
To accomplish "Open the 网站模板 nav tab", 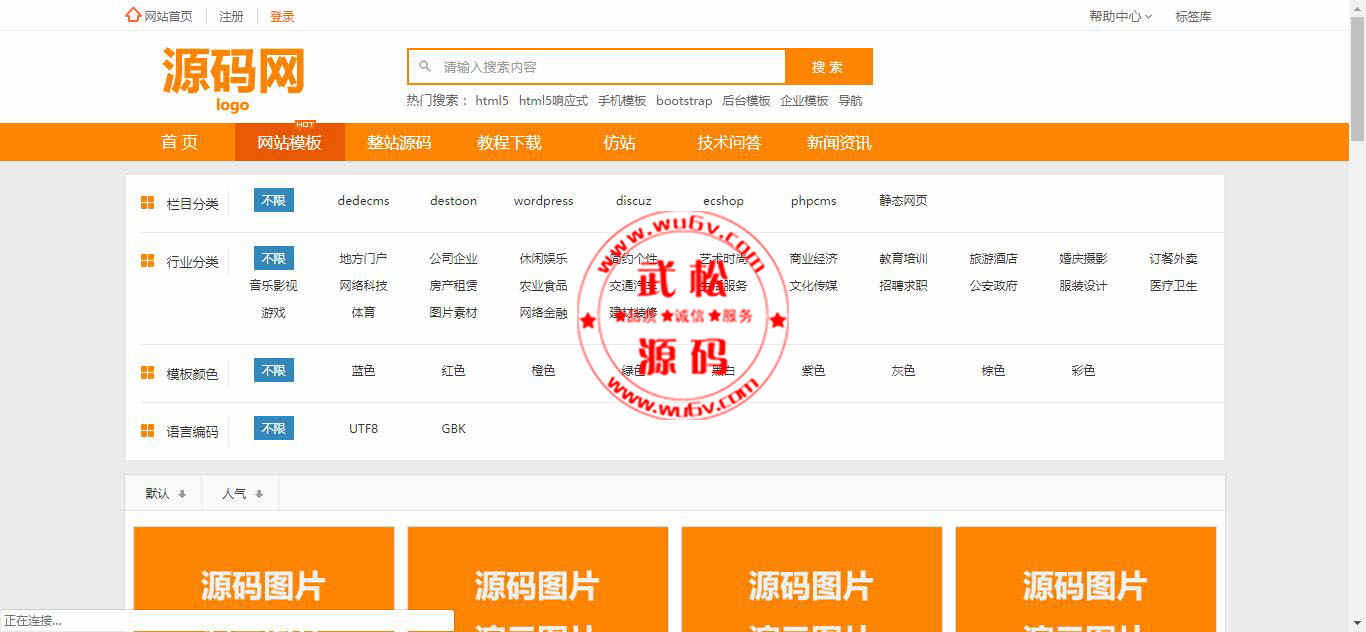I will tap(290, 142).
